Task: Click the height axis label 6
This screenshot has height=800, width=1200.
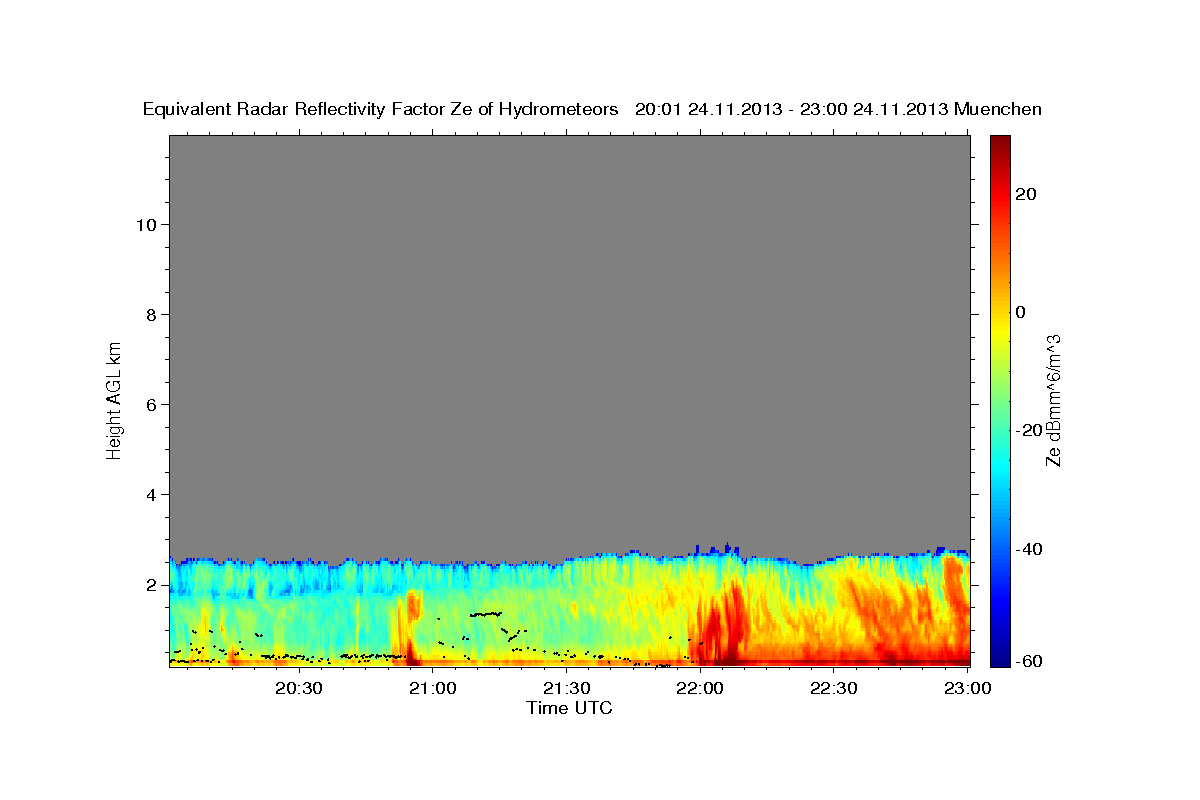Action: coord(149,404)
